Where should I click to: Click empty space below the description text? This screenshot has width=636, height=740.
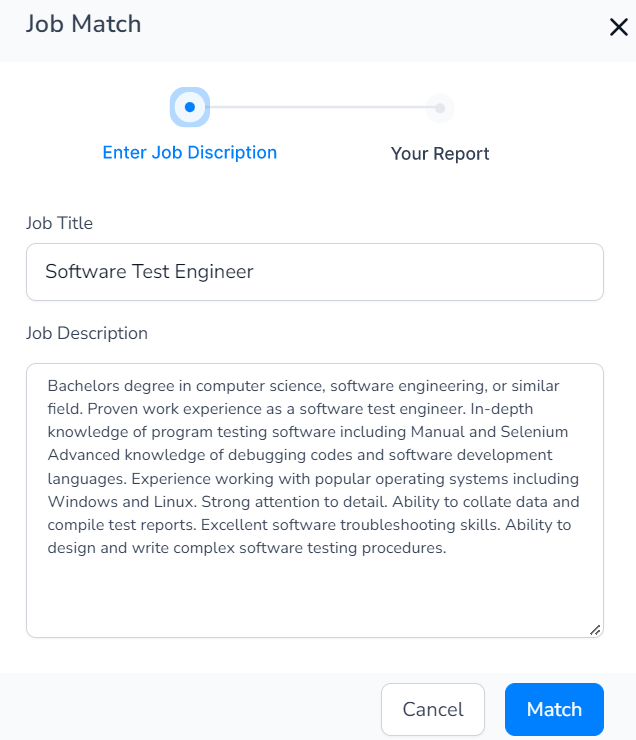click(x=315, y=597)
